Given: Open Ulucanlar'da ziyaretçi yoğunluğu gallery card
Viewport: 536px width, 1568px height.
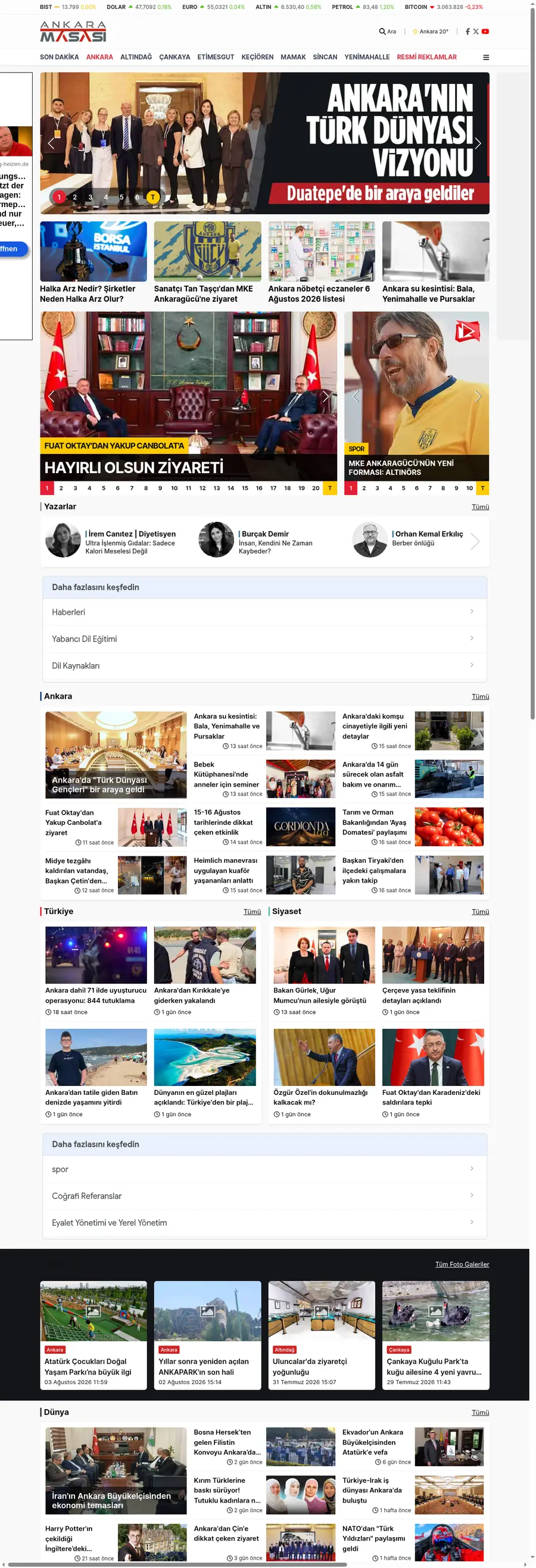Looking at the screenshot, I should [322, 1335].
